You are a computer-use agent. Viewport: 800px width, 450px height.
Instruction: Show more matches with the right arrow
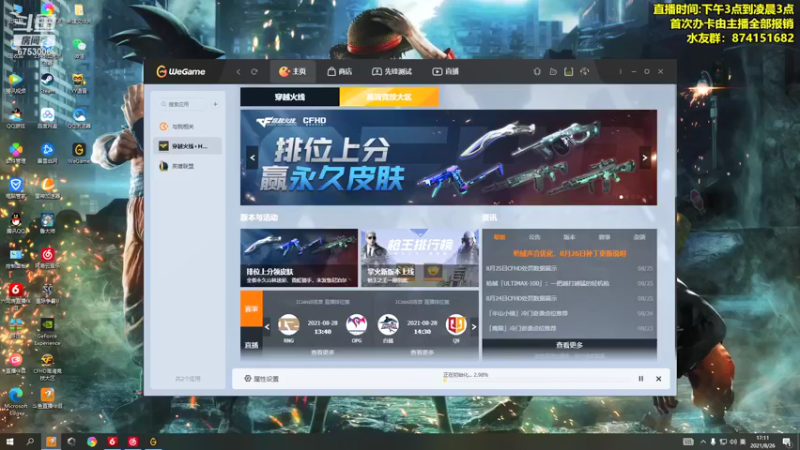tap(474, 327)
